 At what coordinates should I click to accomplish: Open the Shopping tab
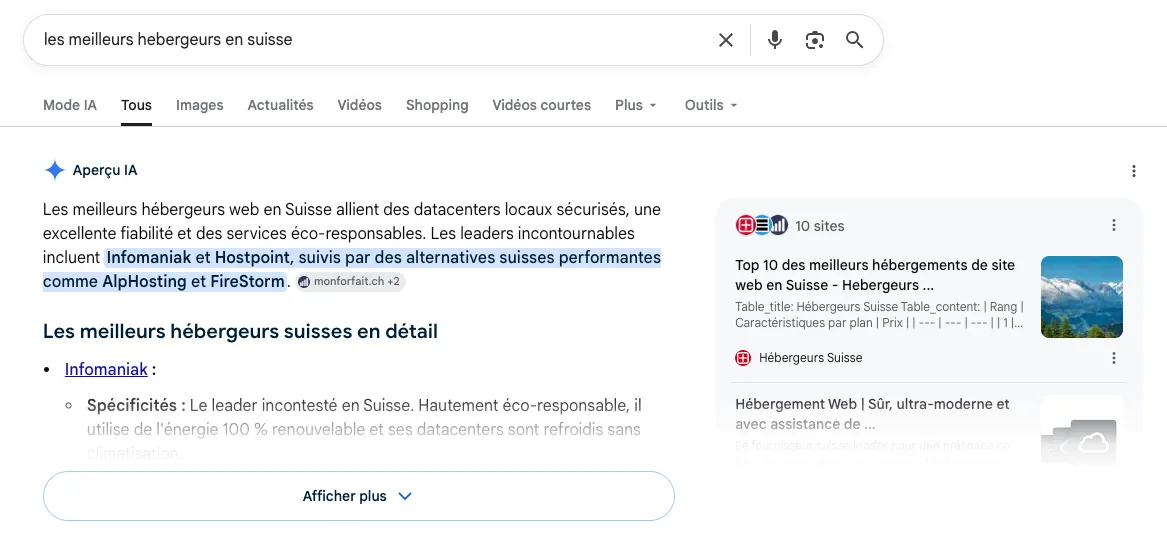click(437, 105)
